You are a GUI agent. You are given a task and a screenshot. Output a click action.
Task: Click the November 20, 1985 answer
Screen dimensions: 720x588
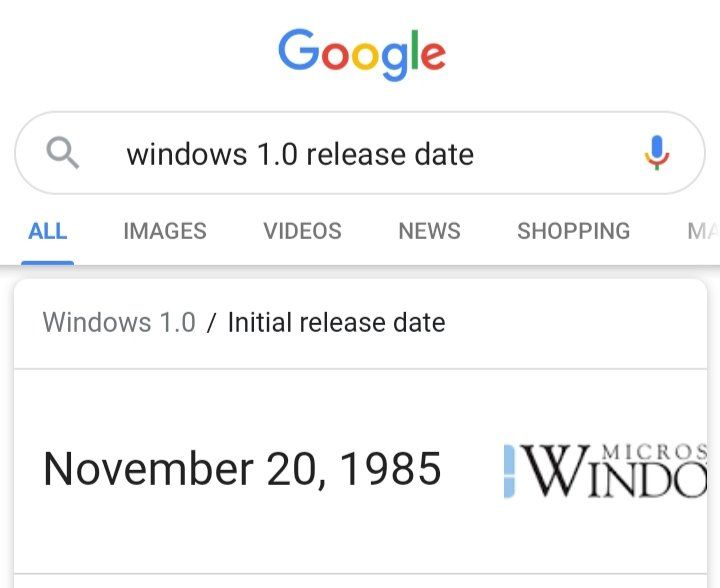point(242,468)
